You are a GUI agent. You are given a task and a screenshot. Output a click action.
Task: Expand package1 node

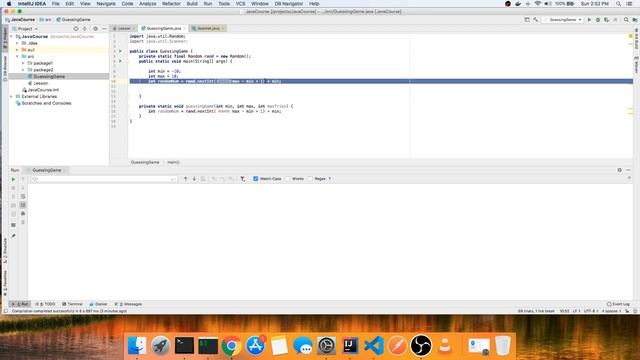pyautogui.click(x=23, y=63)
